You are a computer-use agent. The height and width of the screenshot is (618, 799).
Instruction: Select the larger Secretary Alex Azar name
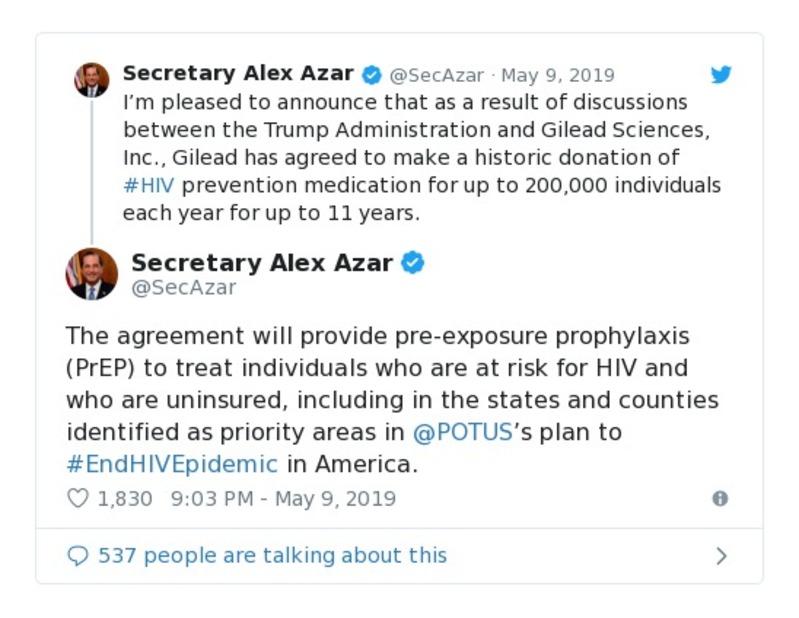click(x=261, y=263)
